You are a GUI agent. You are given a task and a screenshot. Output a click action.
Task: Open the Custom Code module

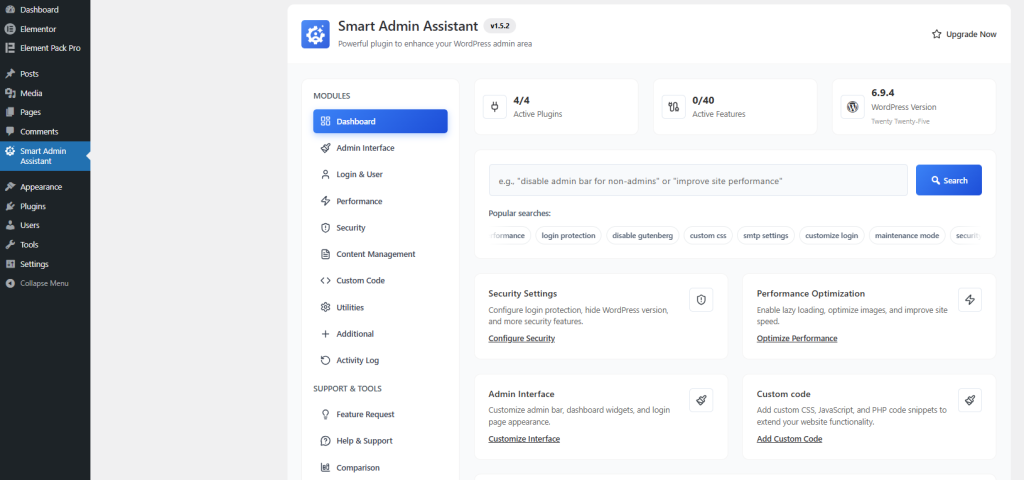[380, 280]
